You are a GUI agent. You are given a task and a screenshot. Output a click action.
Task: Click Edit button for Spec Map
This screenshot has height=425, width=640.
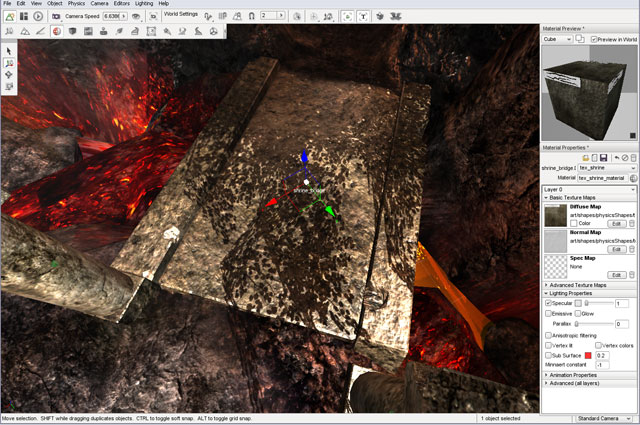(616, 275)
